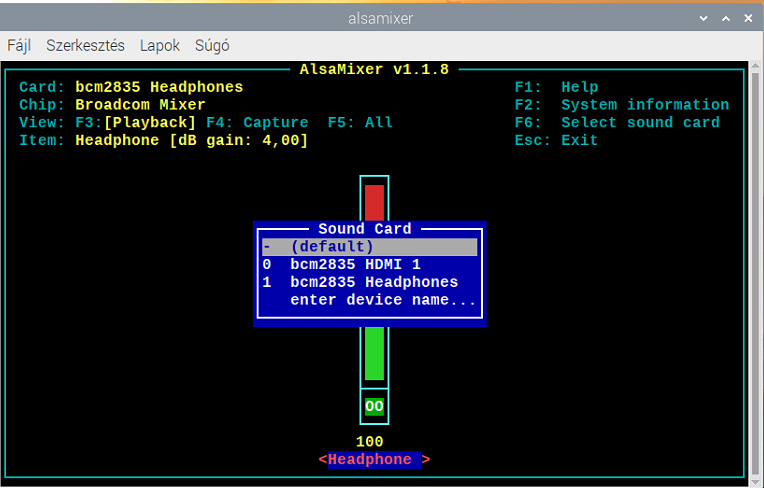
Task: Select the (default) sound card entry
Action: (x=369, y=247)
